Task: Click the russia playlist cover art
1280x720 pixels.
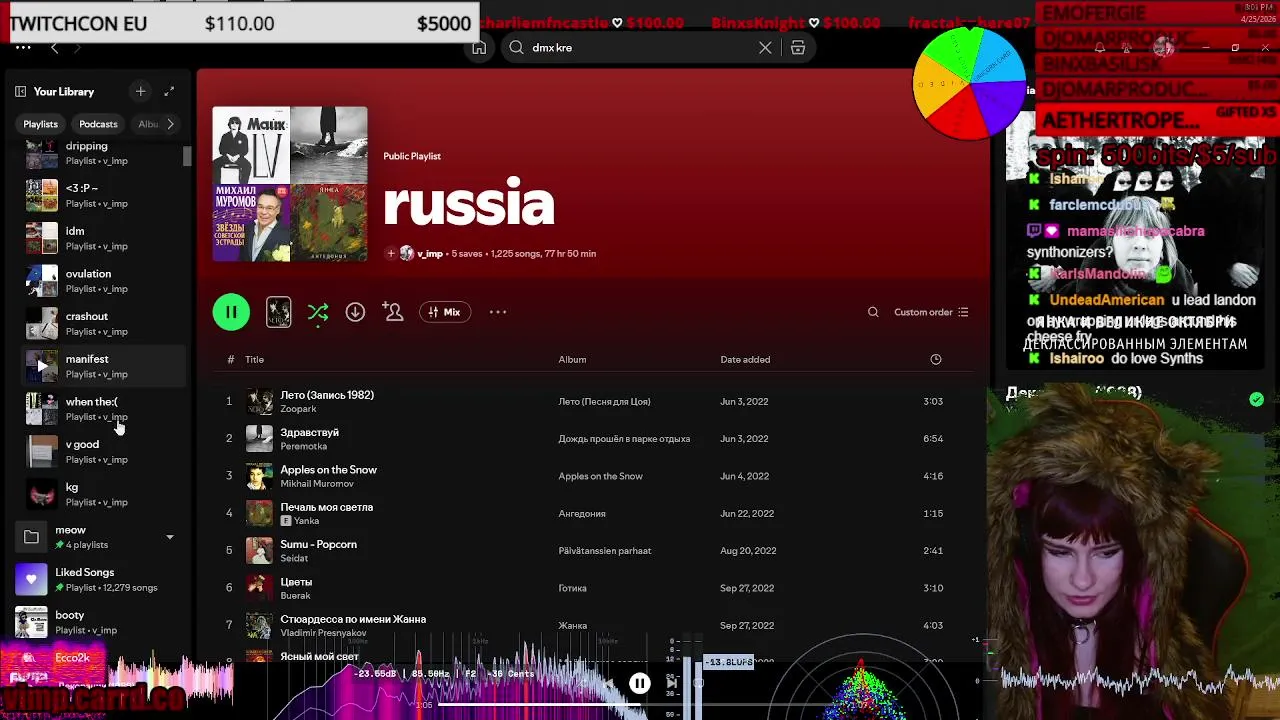Action: point(290,184)
